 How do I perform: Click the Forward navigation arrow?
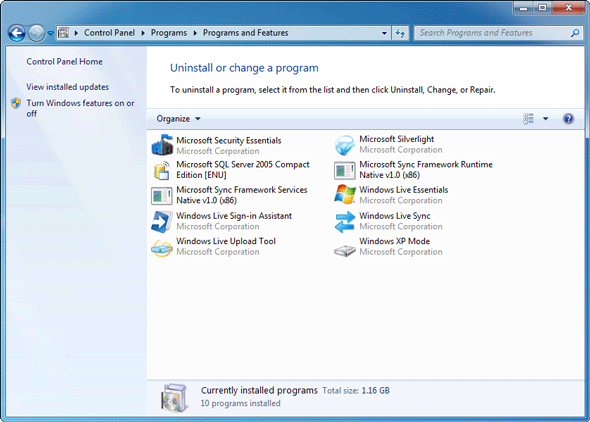click(36, 33)
